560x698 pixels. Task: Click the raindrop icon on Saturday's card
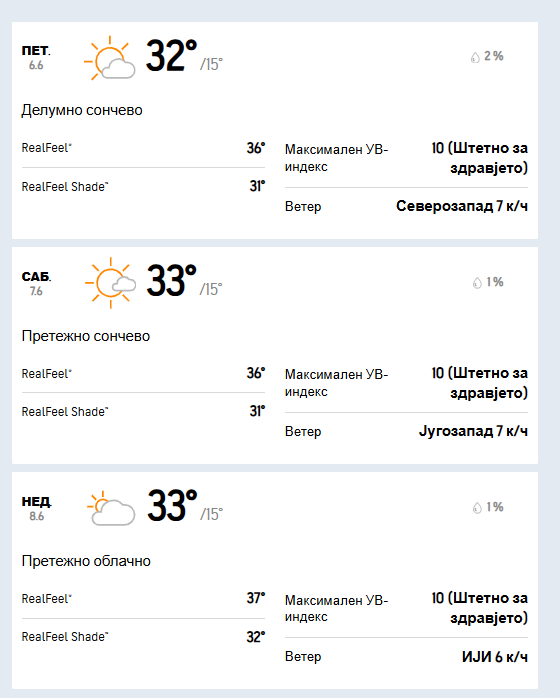[x=477, y=283]
